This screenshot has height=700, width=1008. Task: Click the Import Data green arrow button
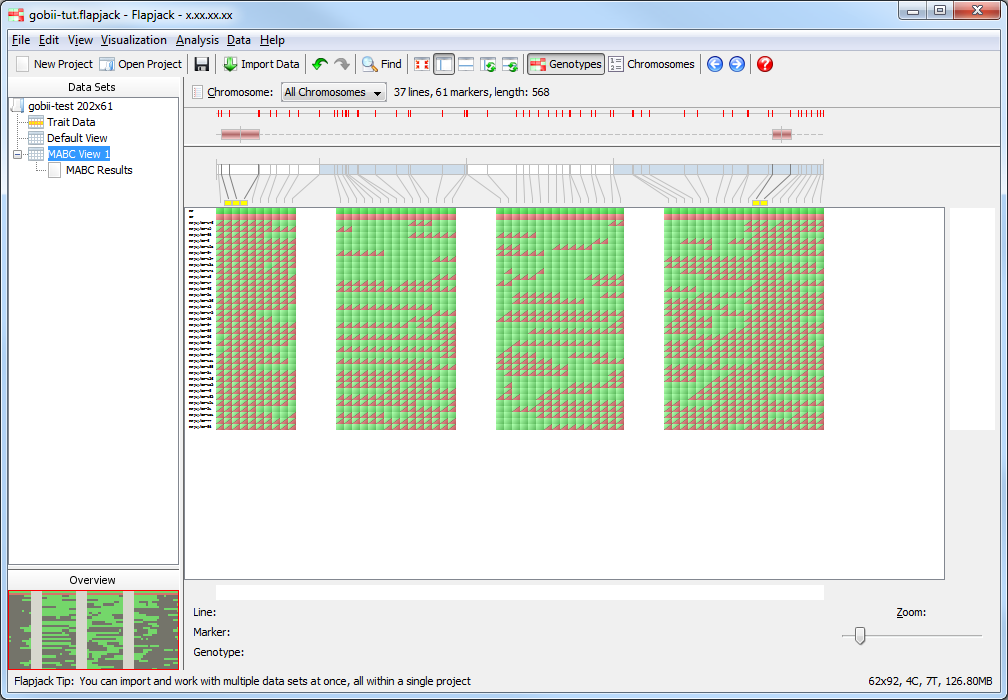pos(261,64)
